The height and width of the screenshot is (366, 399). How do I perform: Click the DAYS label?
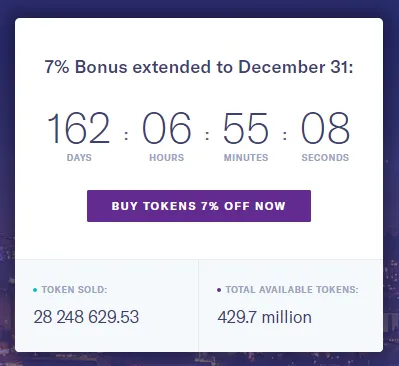[79, 158]
